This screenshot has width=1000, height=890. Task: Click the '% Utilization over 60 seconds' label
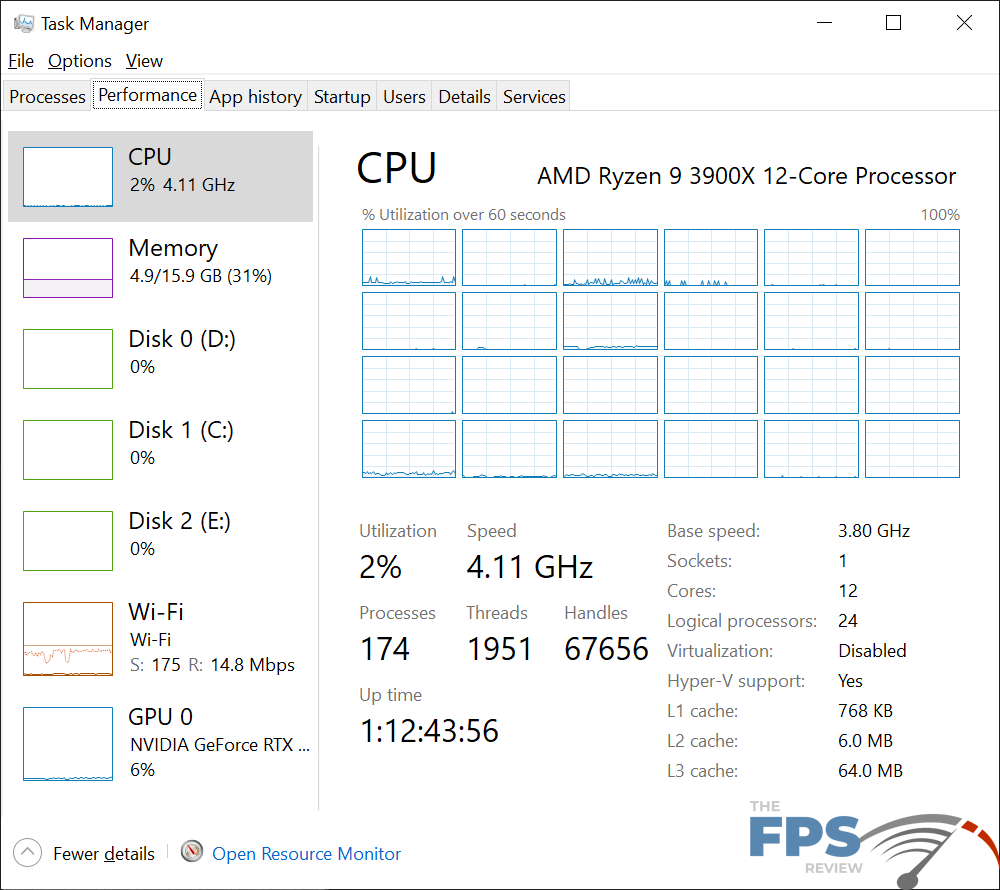pyautogui.click(x=464, y=215)
